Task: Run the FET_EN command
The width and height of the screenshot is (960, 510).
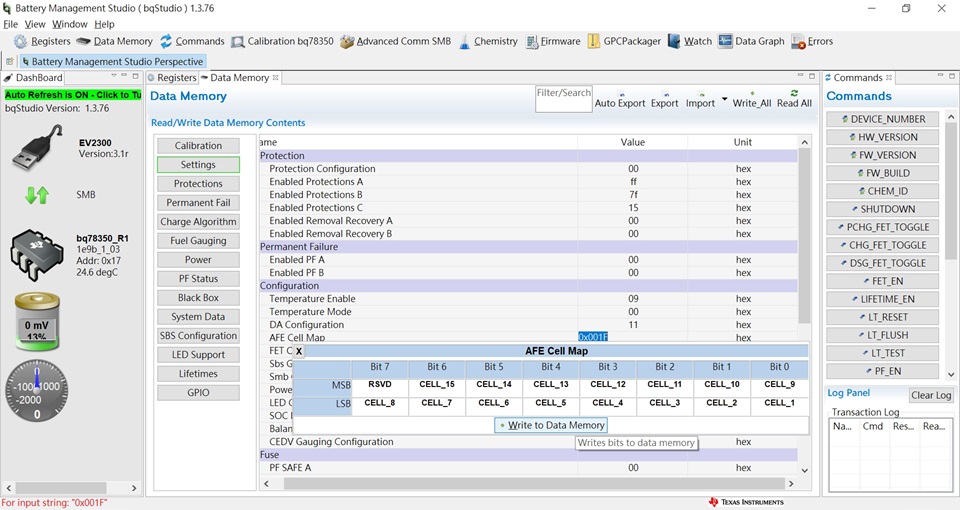Action: click(882, 281)
